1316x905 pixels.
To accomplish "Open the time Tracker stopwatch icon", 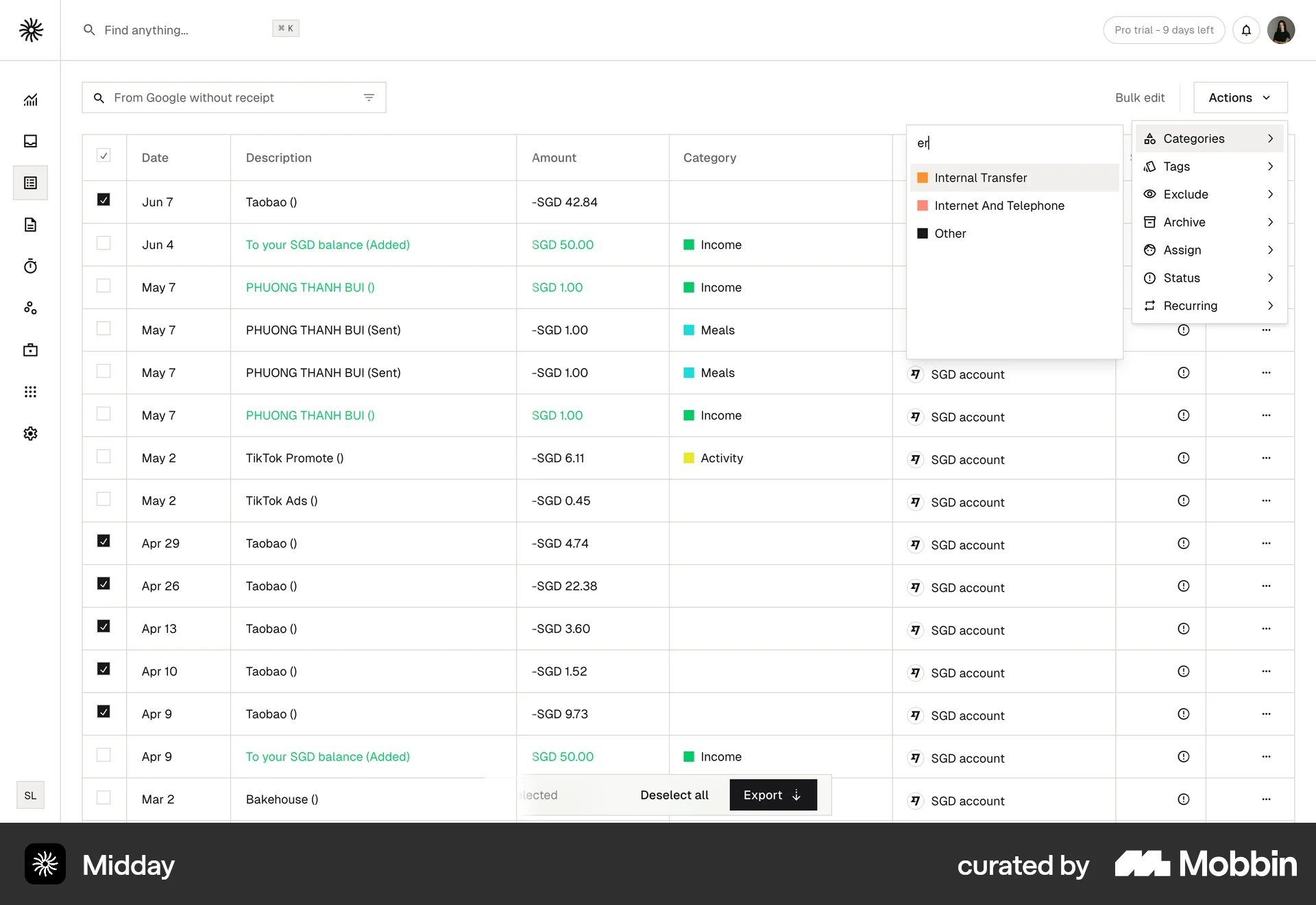I will pos(30,267).
